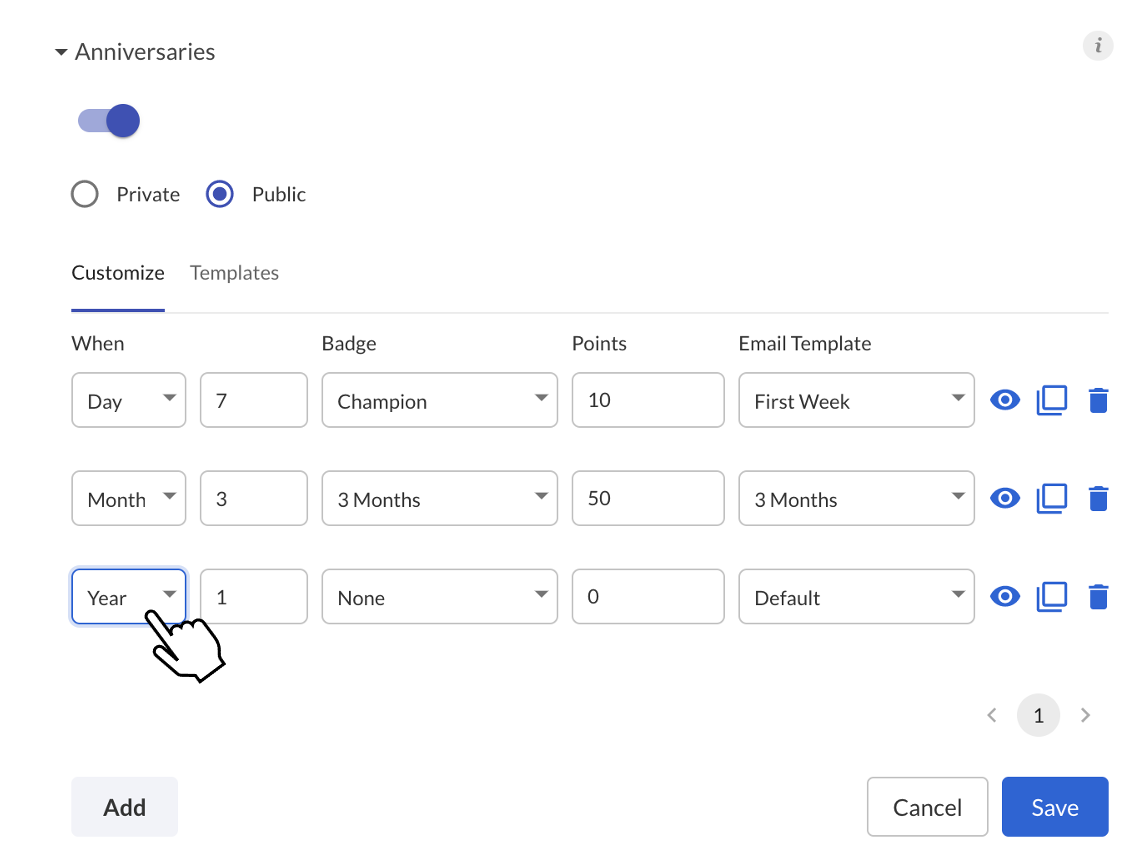Save the anniversary settings
This screenshot has width=1148, height=858.
pos(1055,807)
